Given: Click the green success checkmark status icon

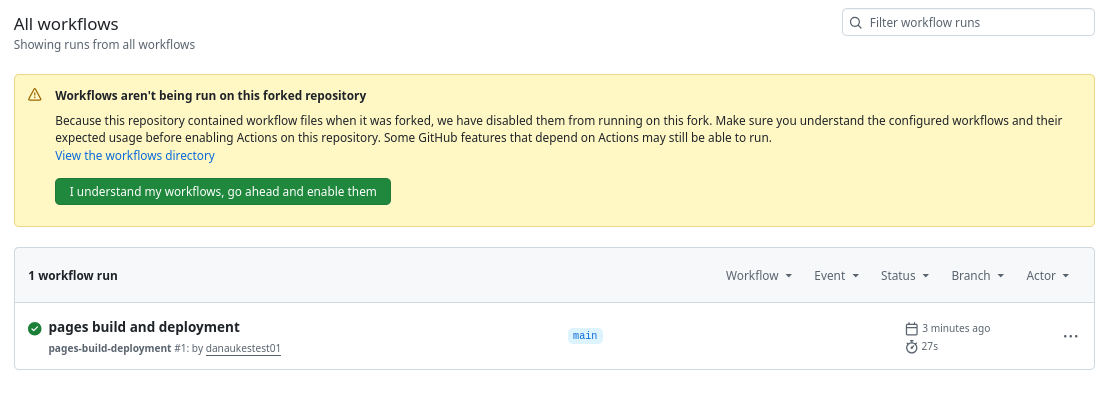Looking at the screenshot, I should 35,328.
